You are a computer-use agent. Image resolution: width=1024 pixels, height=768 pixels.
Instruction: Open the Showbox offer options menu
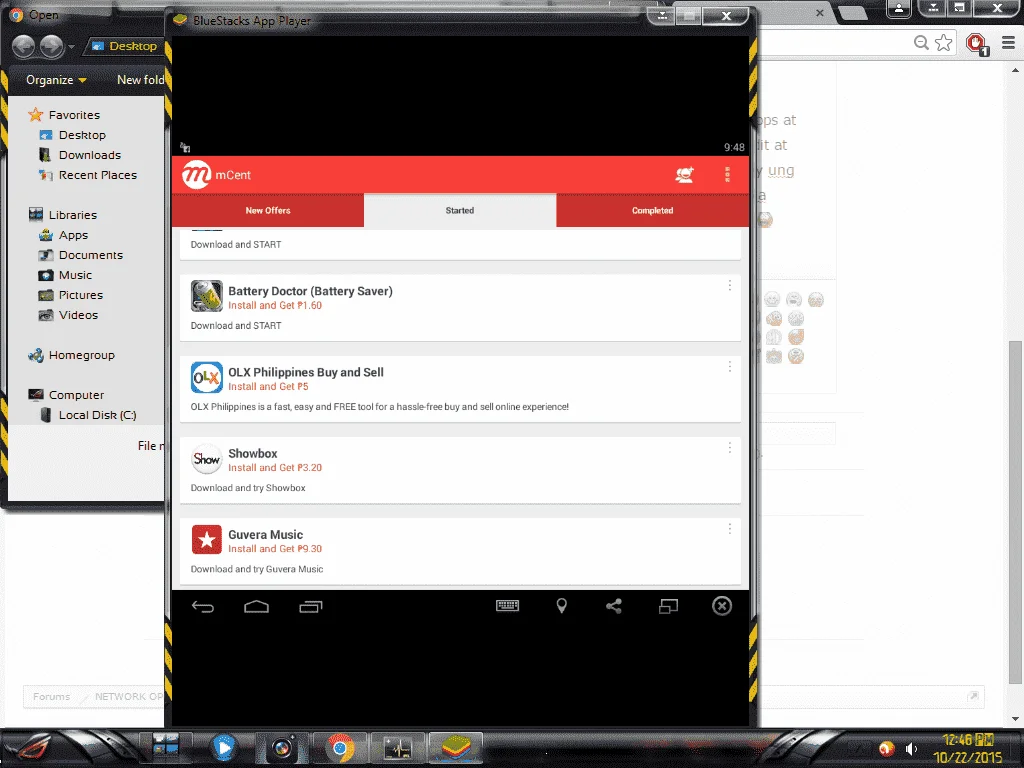click(729, 447)
